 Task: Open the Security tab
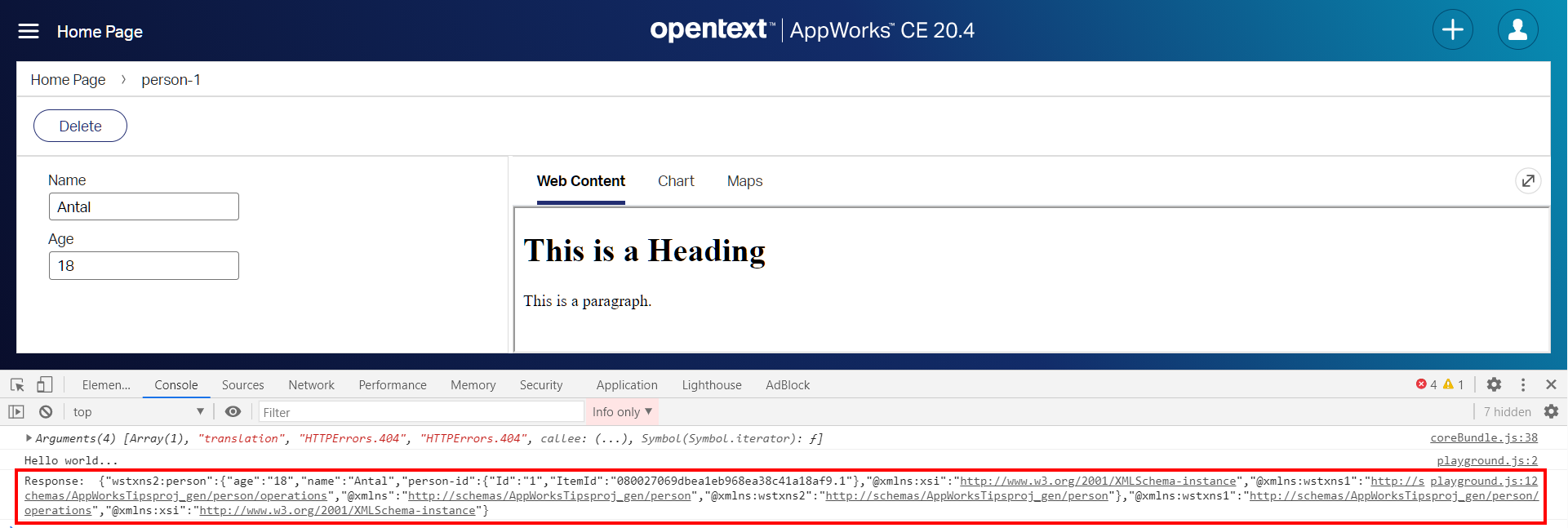click(541, 385)
